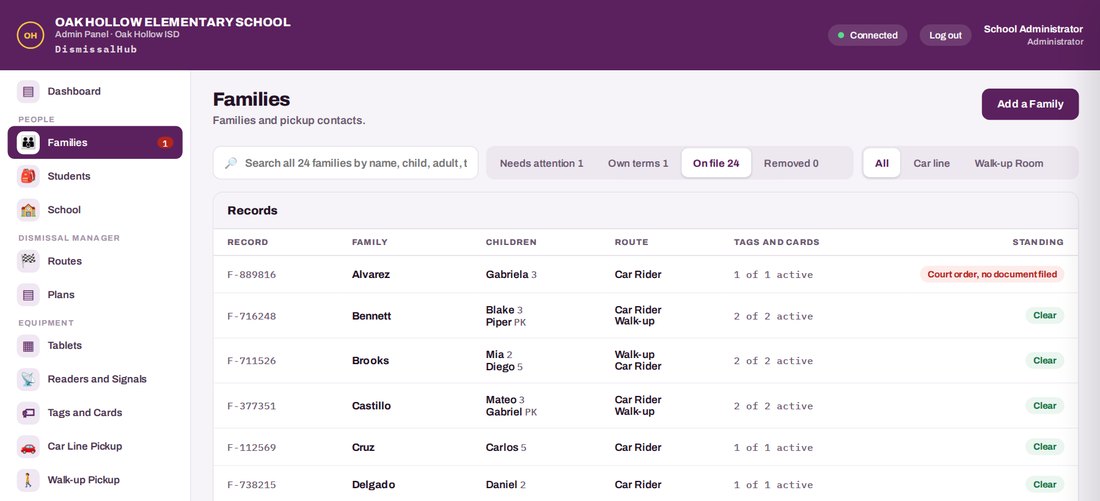The width and height of the screenshot is (1100, 501).
Task: Click child Gabriela in Alvarez row
Action: 511,274
